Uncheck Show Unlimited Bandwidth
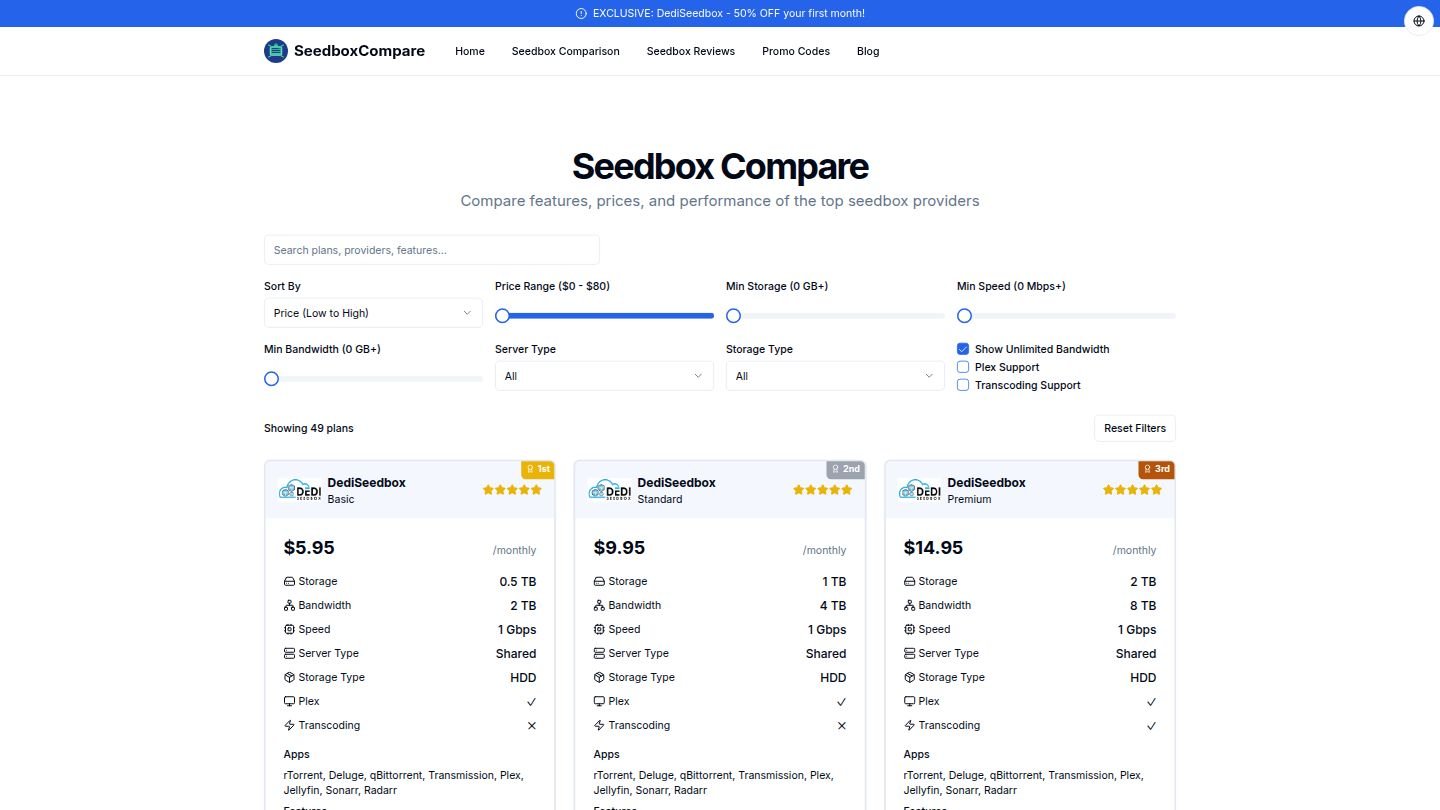The width and height of the screenshot is (1440, 810). click(963, 349)
